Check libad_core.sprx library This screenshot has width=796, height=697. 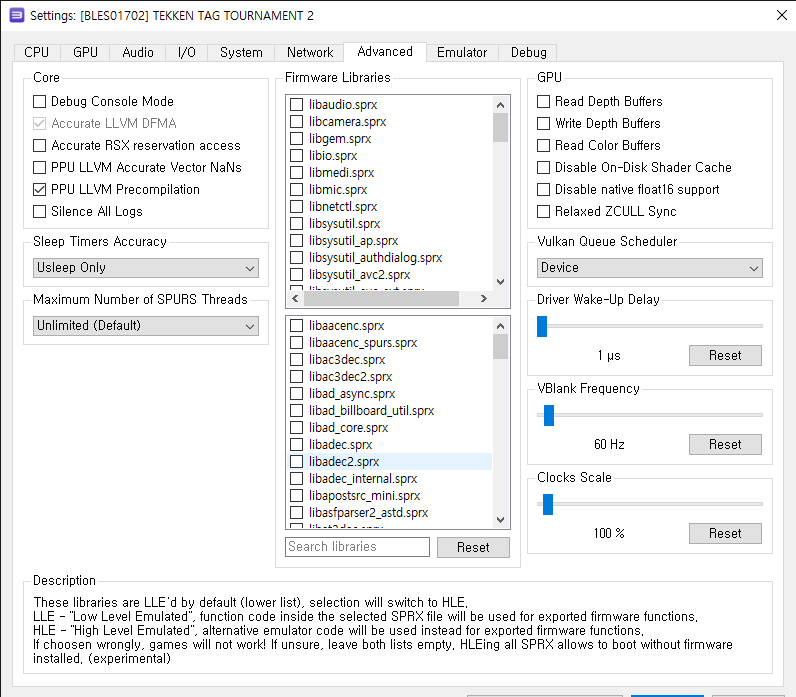(x=296, y=427)
